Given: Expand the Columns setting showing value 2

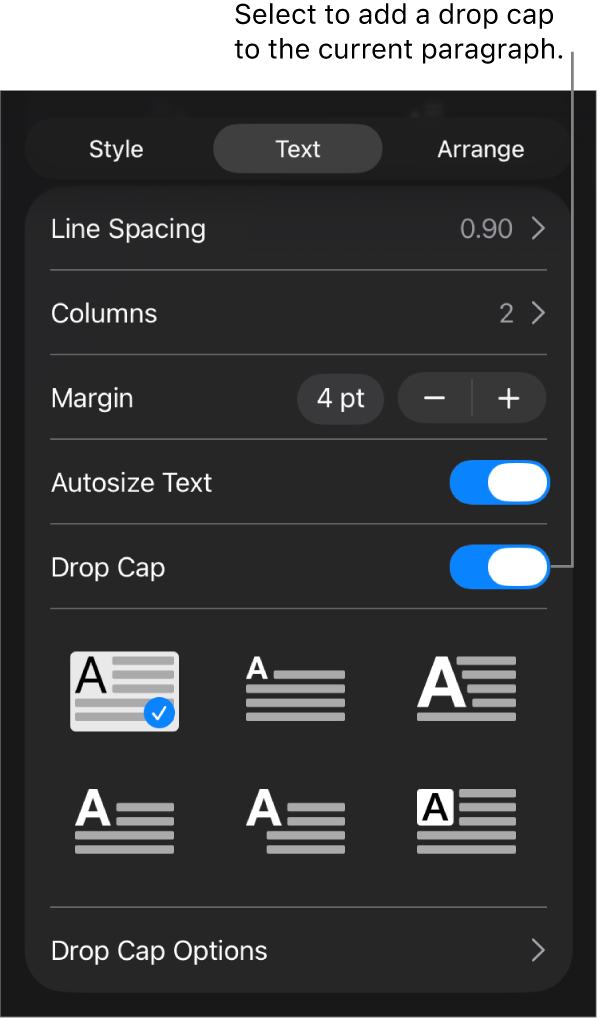Looking at the screenshot, I should [538, 313].
